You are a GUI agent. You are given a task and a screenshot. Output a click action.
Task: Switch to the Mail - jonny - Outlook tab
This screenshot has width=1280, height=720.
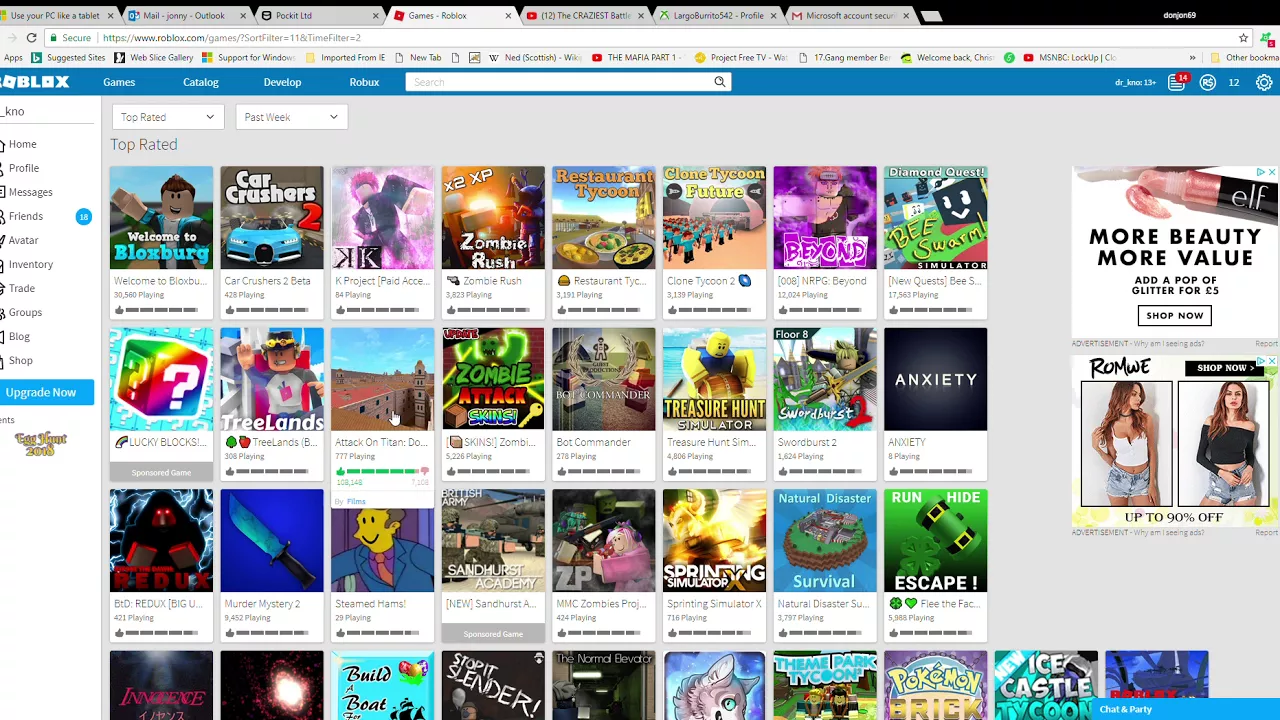[185, 16]
